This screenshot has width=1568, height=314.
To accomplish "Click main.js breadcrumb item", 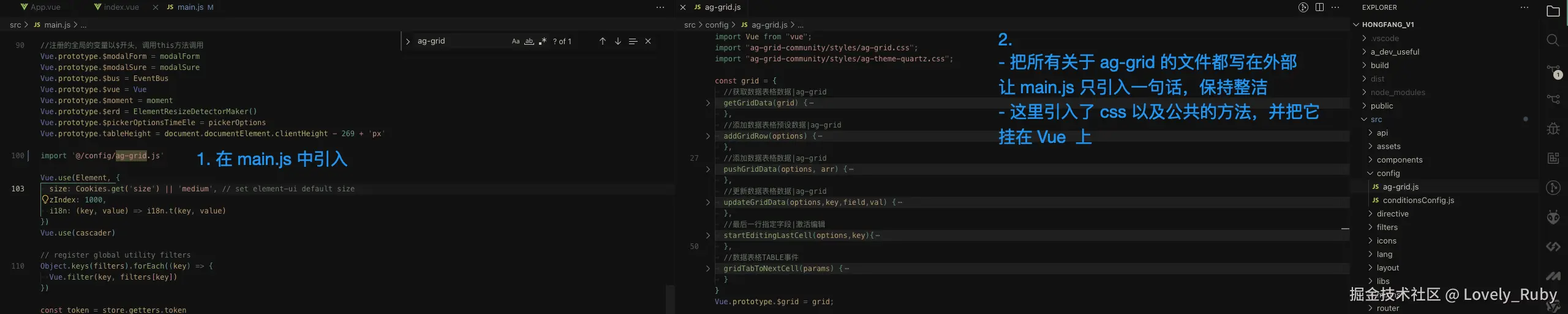I will pos(53,25).
